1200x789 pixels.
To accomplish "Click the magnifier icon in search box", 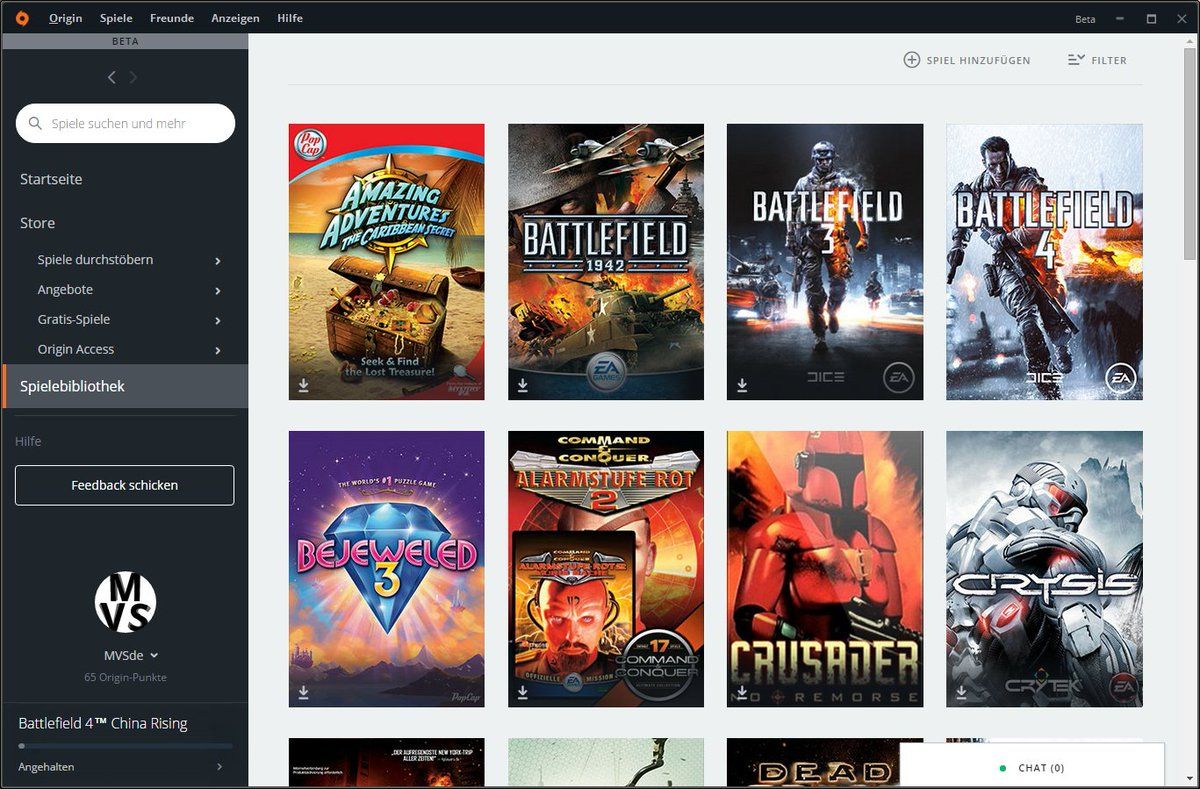I will (35, 124).
